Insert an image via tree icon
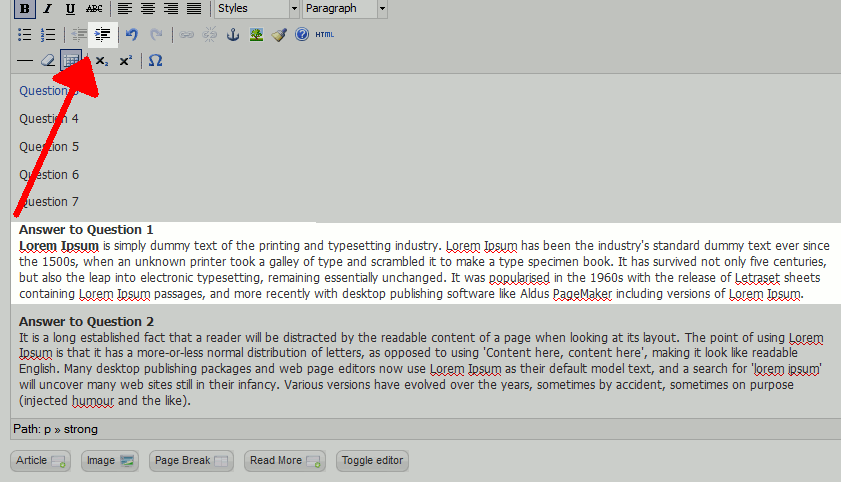This screenshot has width=841, height=482. tap(256, 34)
